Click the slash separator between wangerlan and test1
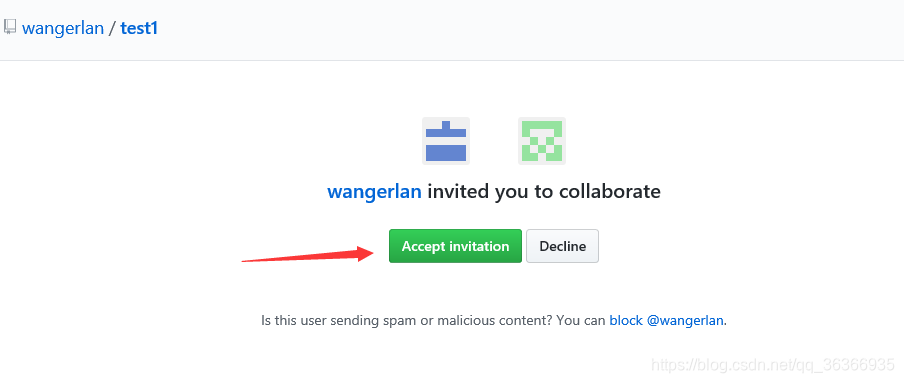 click(112, 28)
